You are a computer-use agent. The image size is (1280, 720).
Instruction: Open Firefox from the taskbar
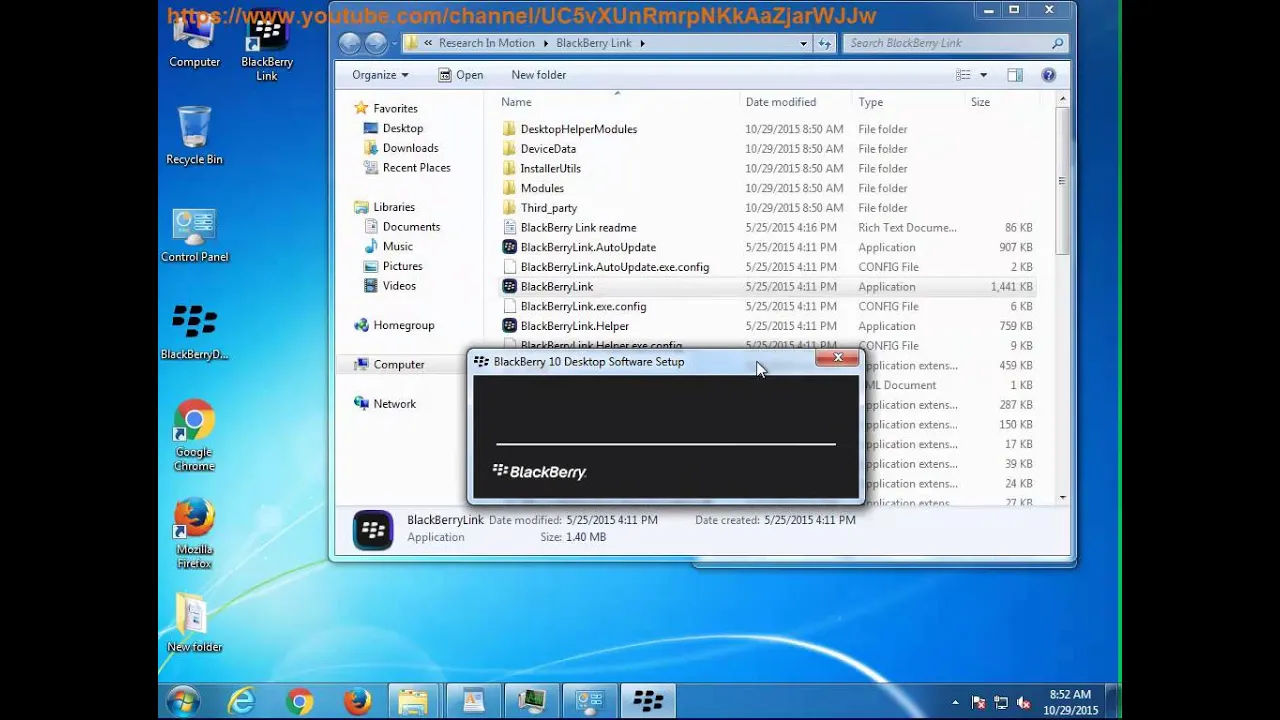(357, 702)
